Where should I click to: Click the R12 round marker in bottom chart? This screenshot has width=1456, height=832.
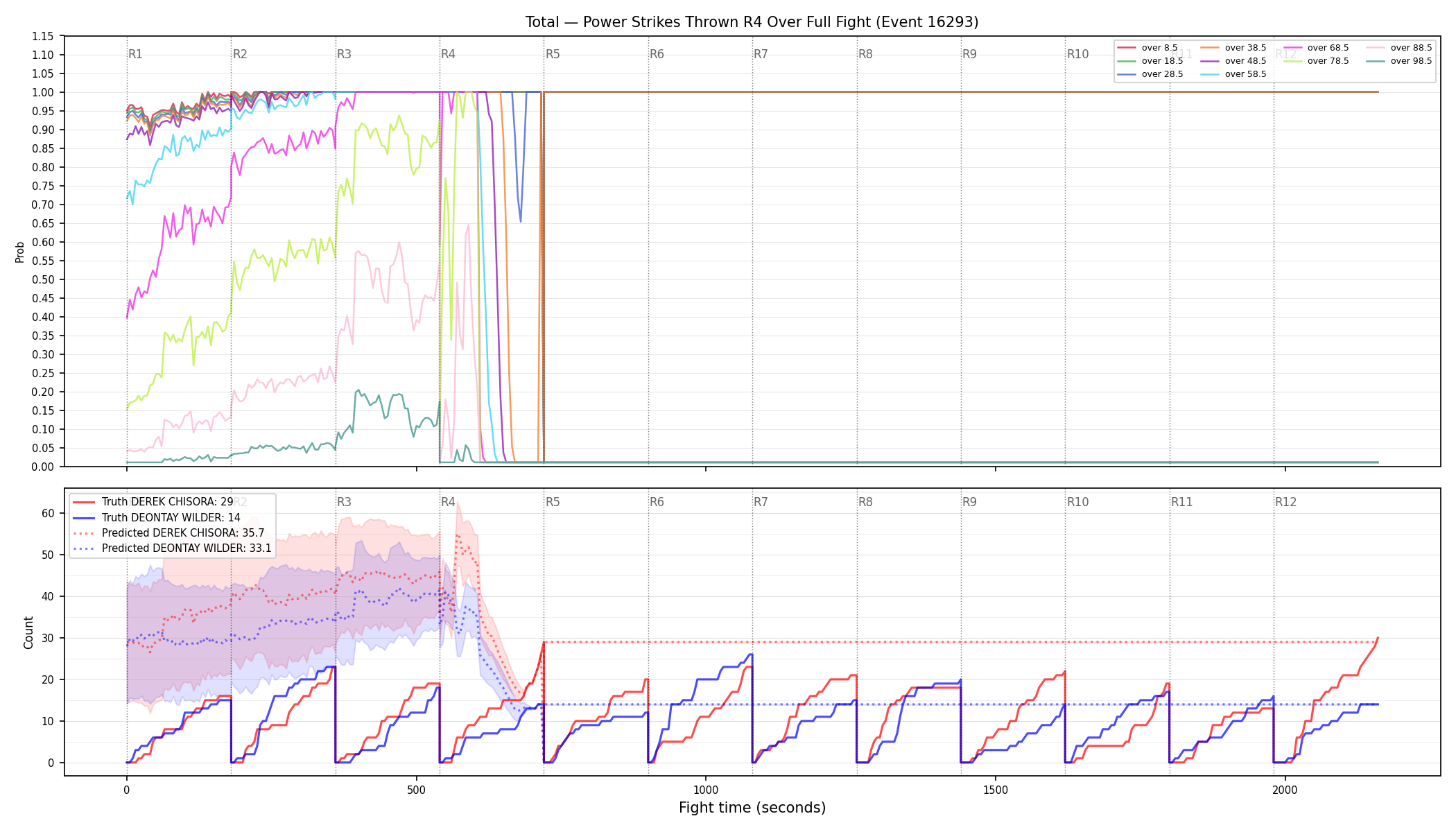1285,502
